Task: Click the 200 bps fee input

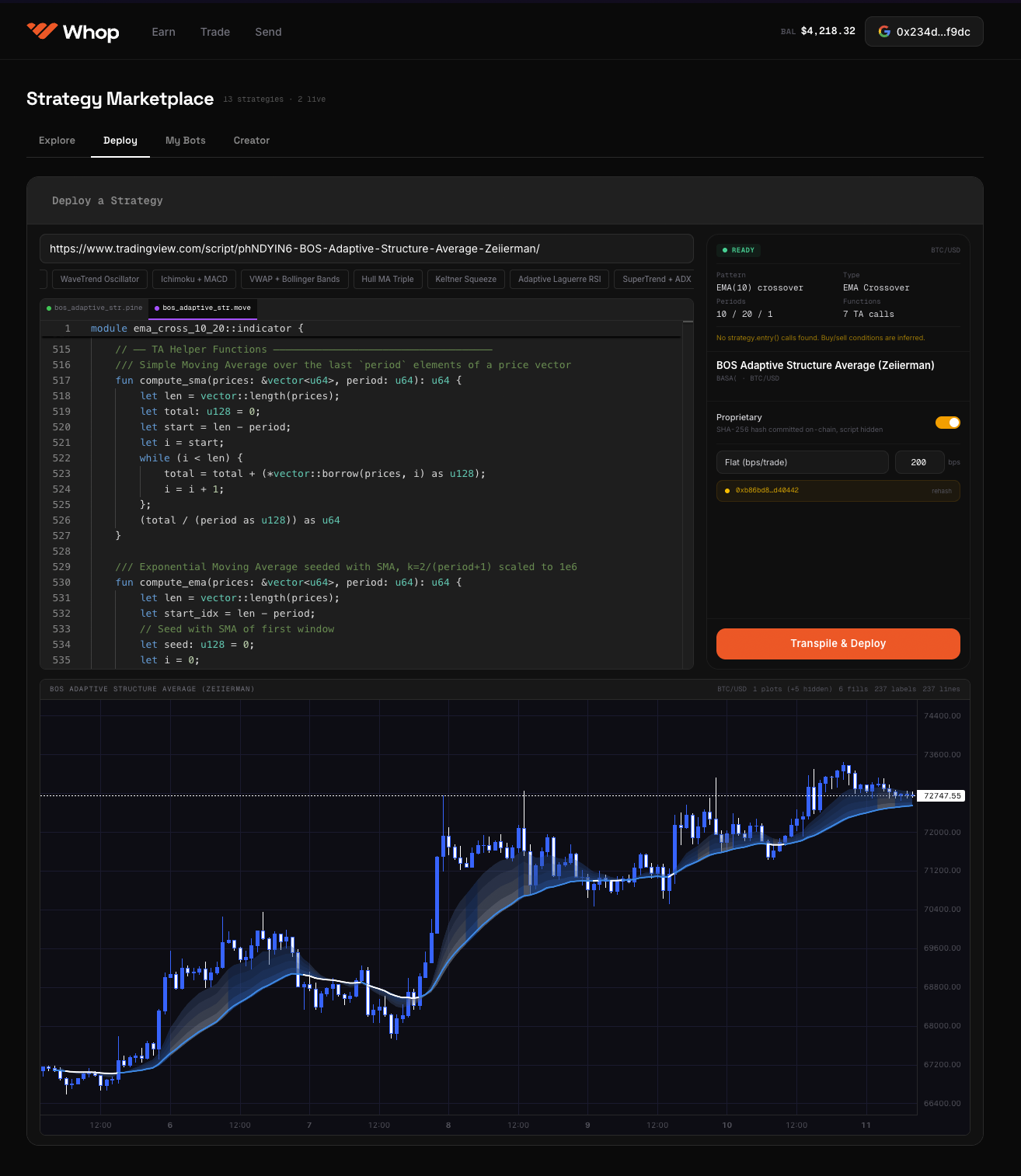Action: tap(919, 462)
